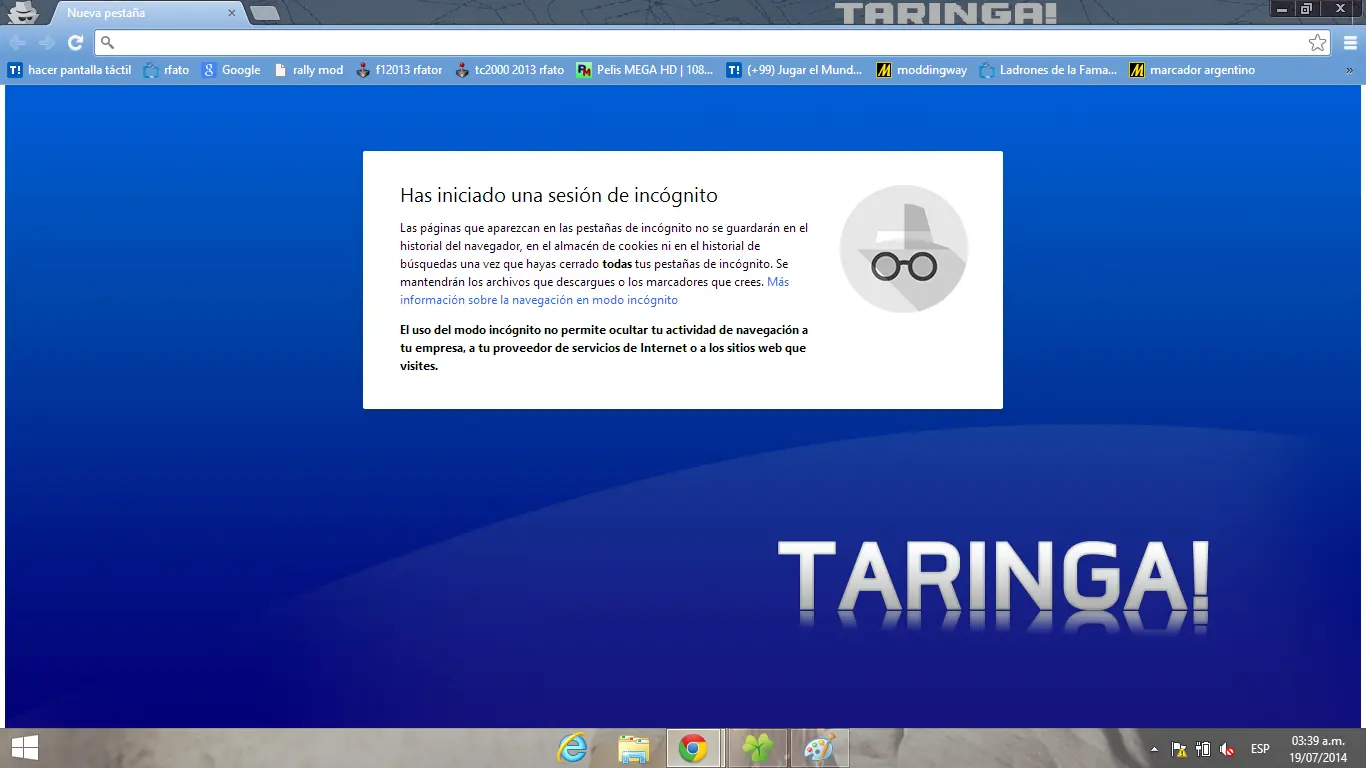Open the 'moddingway' bookmark
The image size is (1366, 768).
pyautogui.click(x=921, y=70)
